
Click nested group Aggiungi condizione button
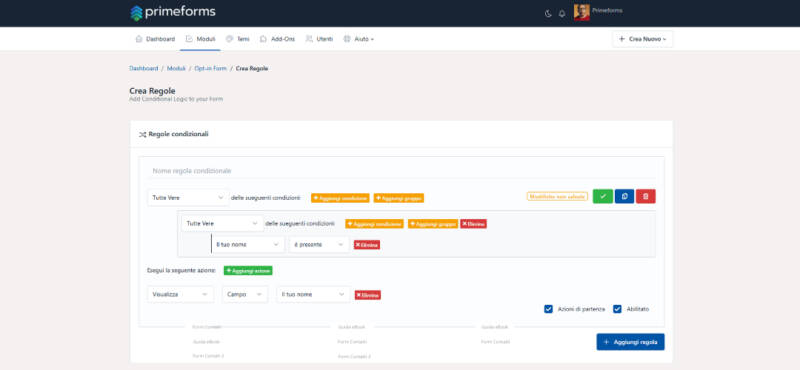click(374, 224)
